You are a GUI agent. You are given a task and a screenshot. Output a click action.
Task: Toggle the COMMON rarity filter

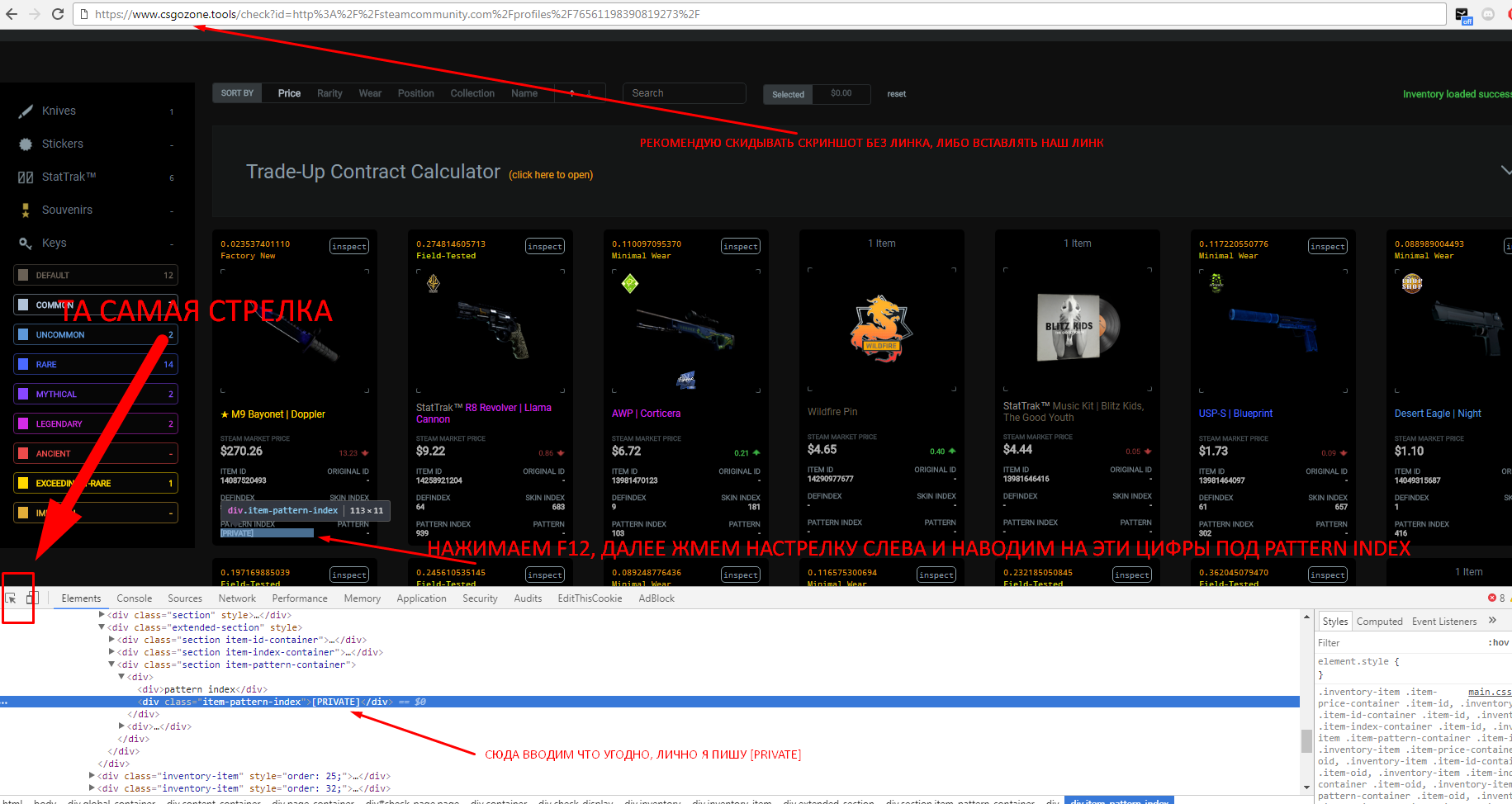tap(96, 305)
